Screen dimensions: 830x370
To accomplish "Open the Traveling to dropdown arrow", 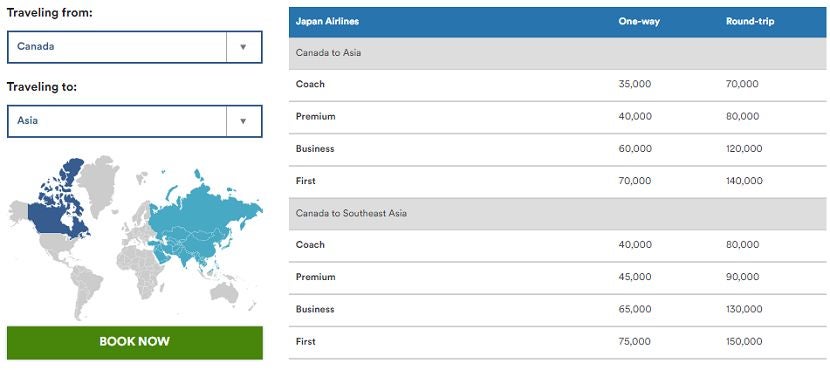I will pos(243,121).
